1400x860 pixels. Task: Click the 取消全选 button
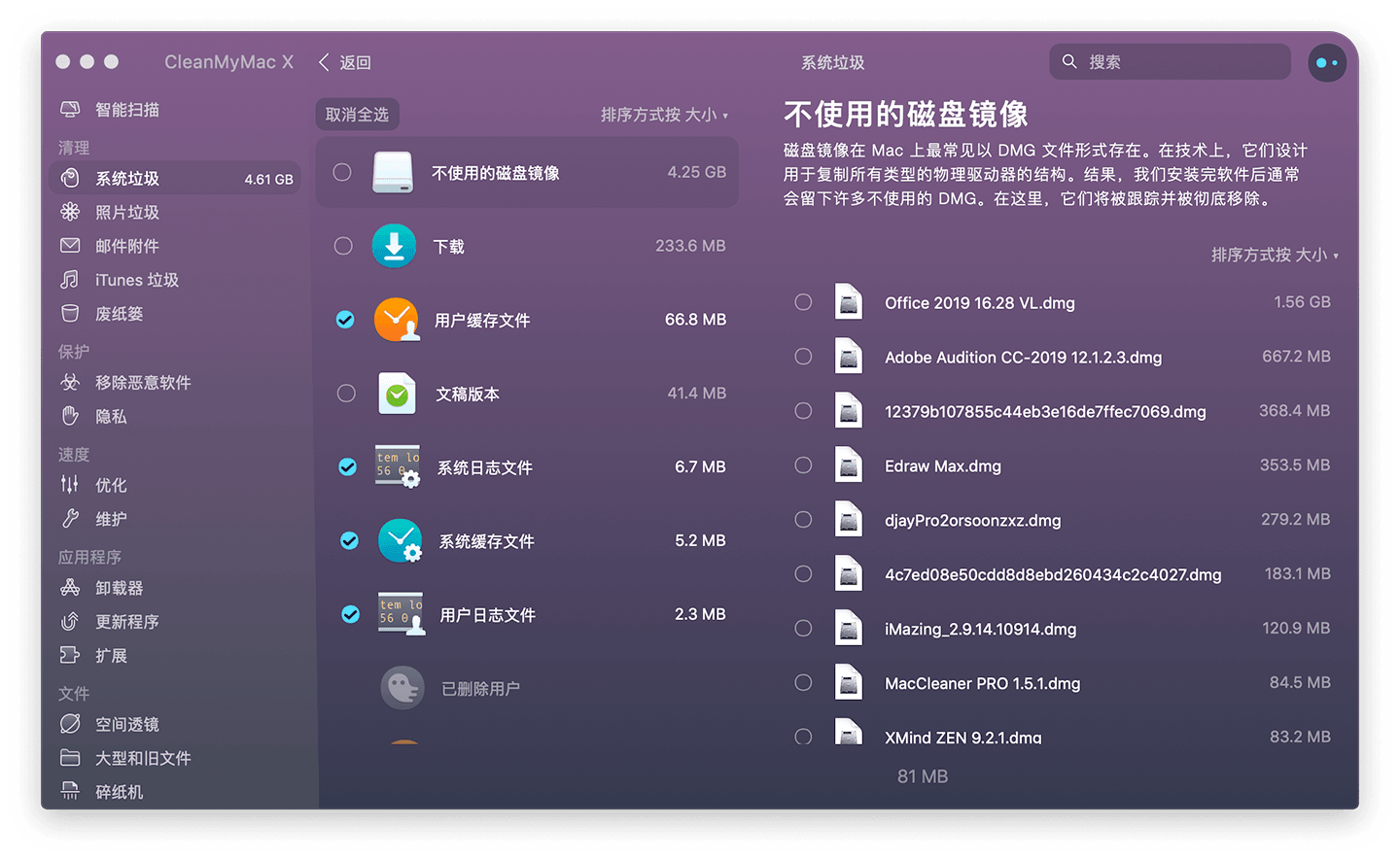[357, 115]
